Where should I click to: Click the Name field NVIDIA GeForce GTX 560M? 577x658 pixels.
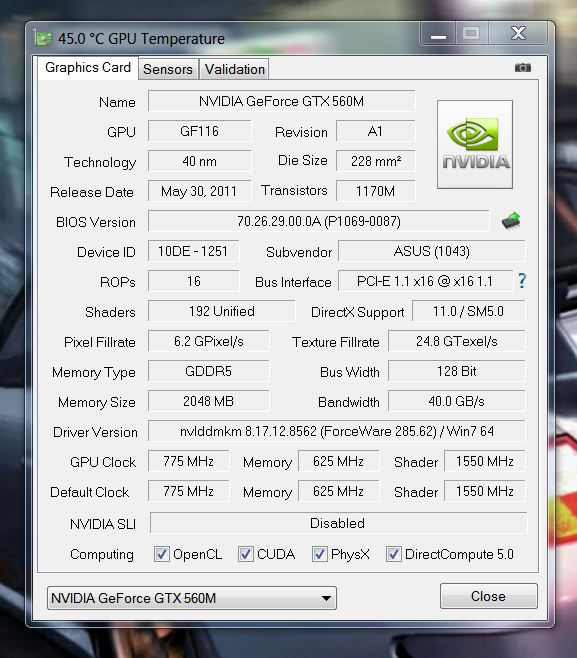[281, 101]
